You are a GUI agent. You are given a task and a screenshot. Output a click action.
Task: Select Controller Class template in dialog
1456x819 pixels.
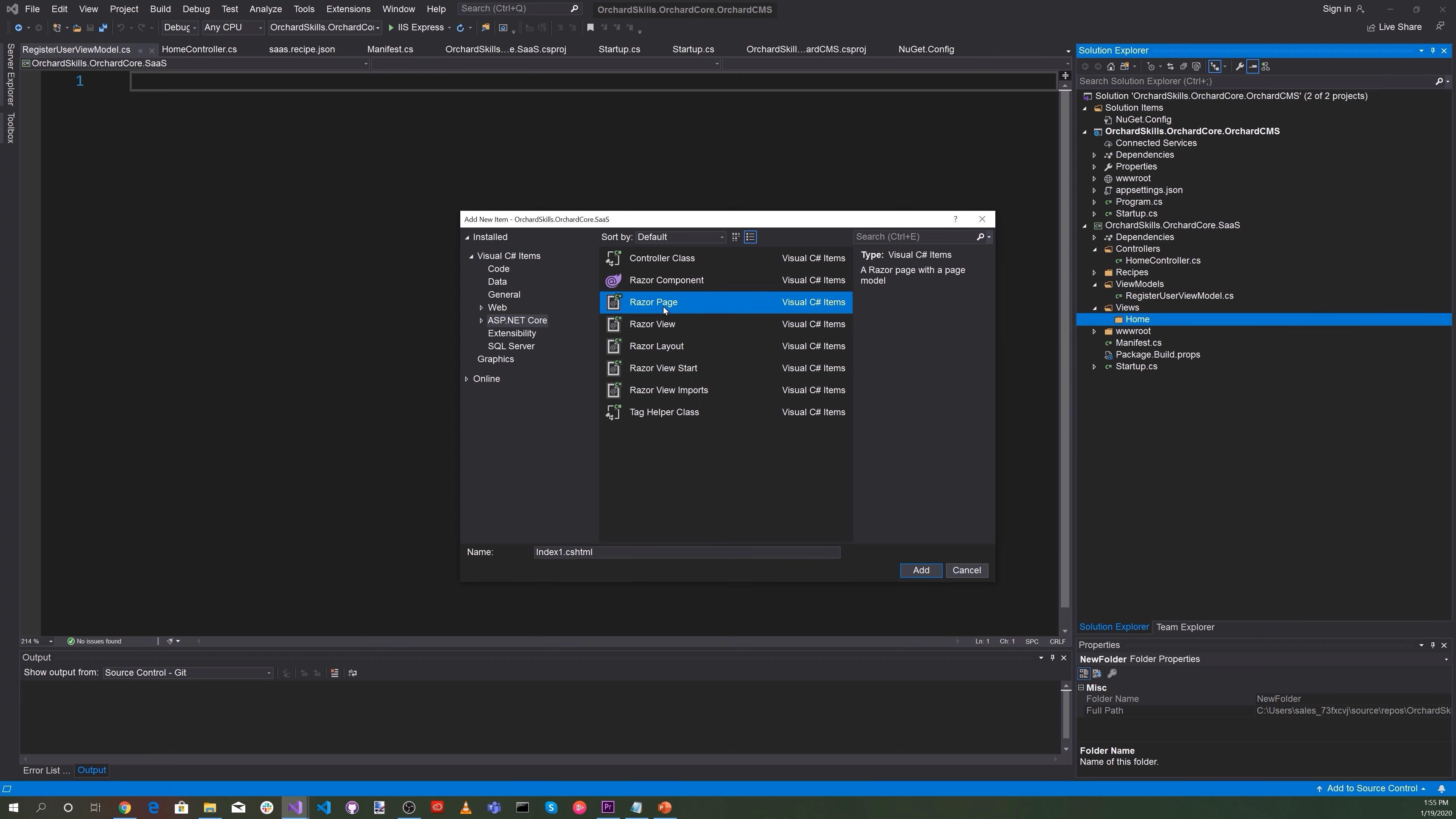[x=726, y=258]
